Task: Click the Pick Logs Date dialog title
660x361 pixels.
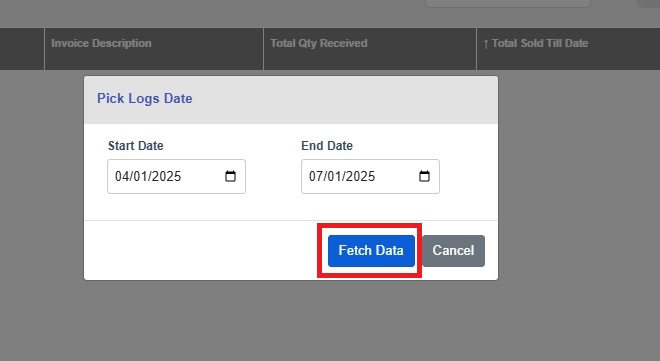Action: coord(145,98)
